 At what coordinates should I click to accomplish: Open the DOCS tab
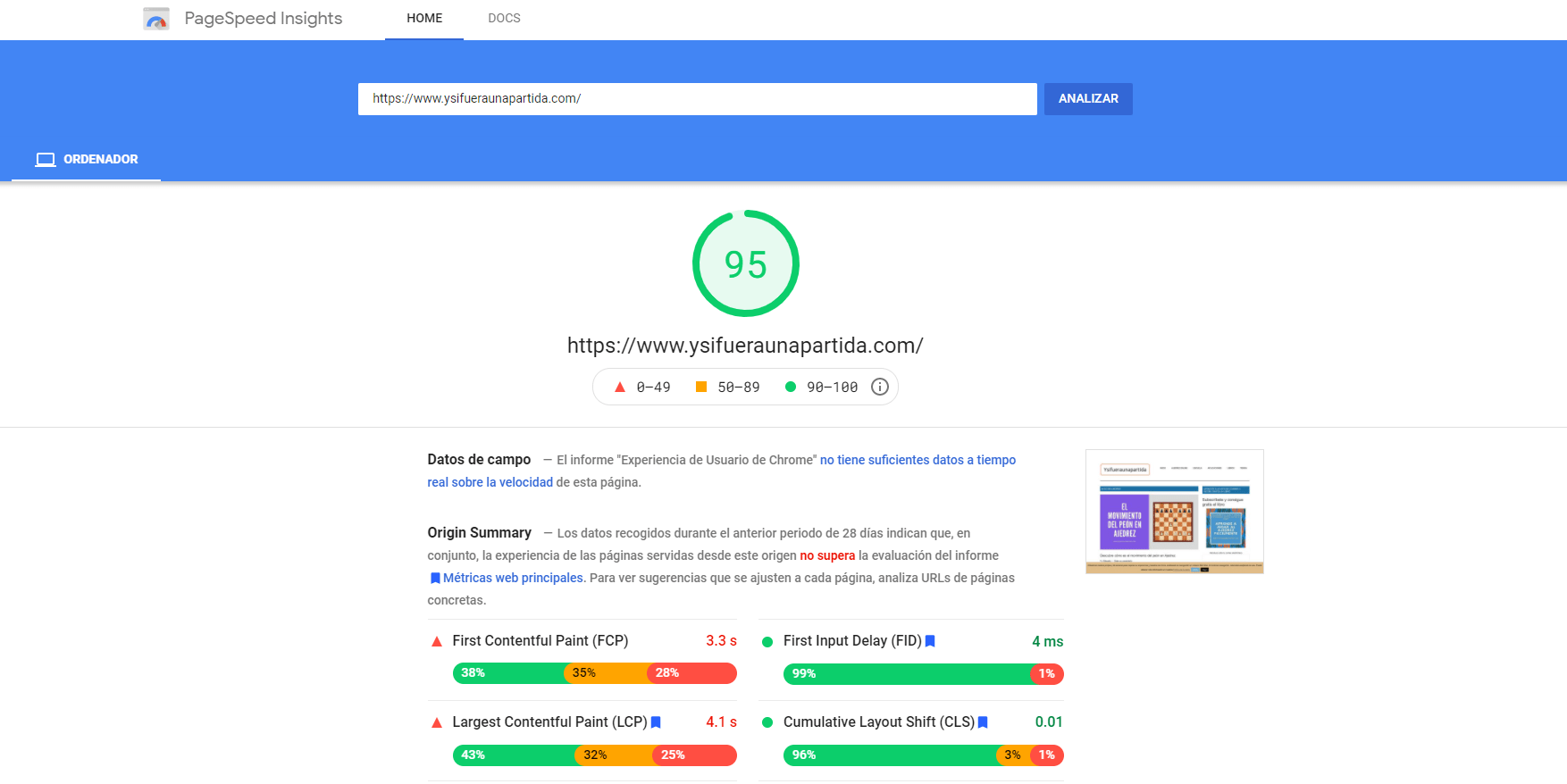pyautogui.click(x=504, y=19)
